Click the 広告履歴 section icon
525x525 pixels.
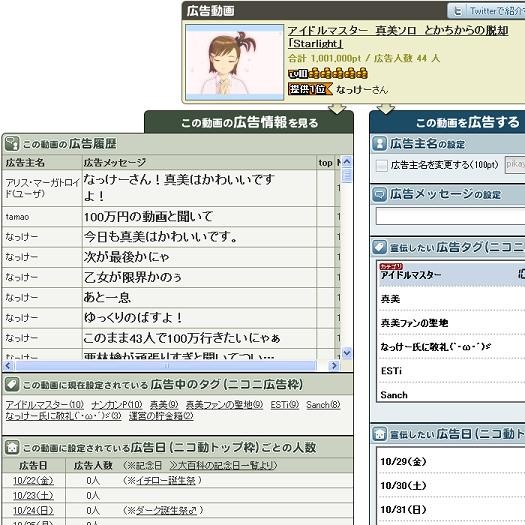click(12, 144)
